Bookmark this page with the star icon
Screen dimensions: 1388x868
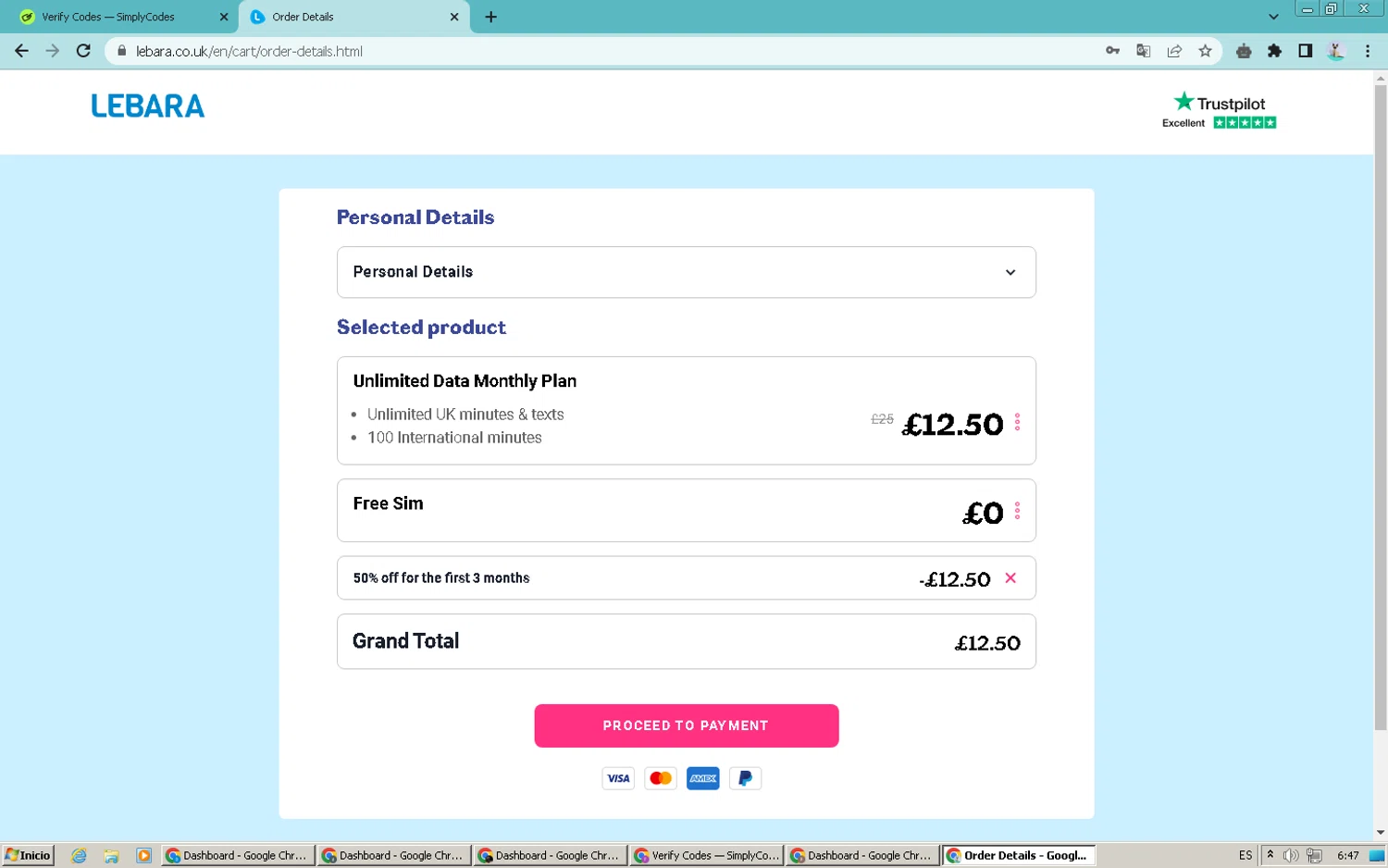click(x=1205, y=51)
